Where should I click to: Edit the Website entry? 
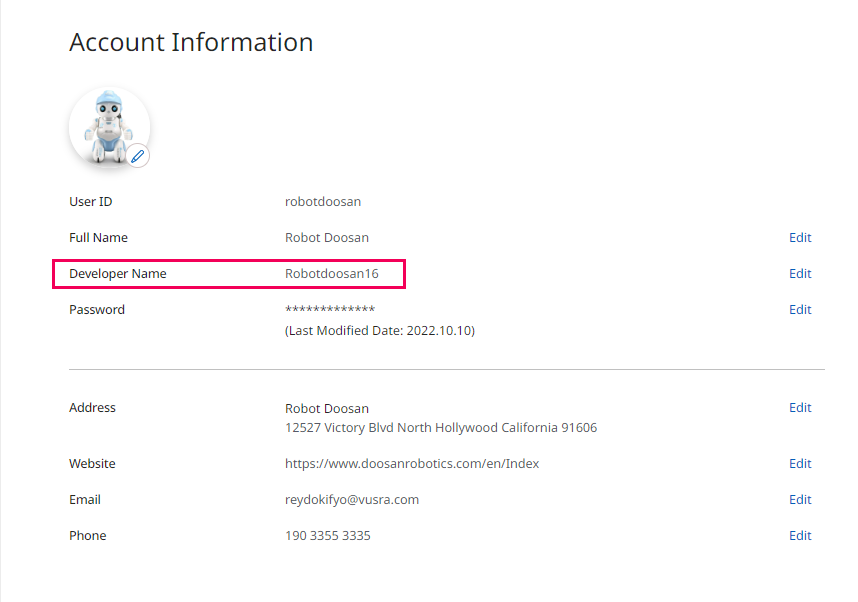(799, 463)
